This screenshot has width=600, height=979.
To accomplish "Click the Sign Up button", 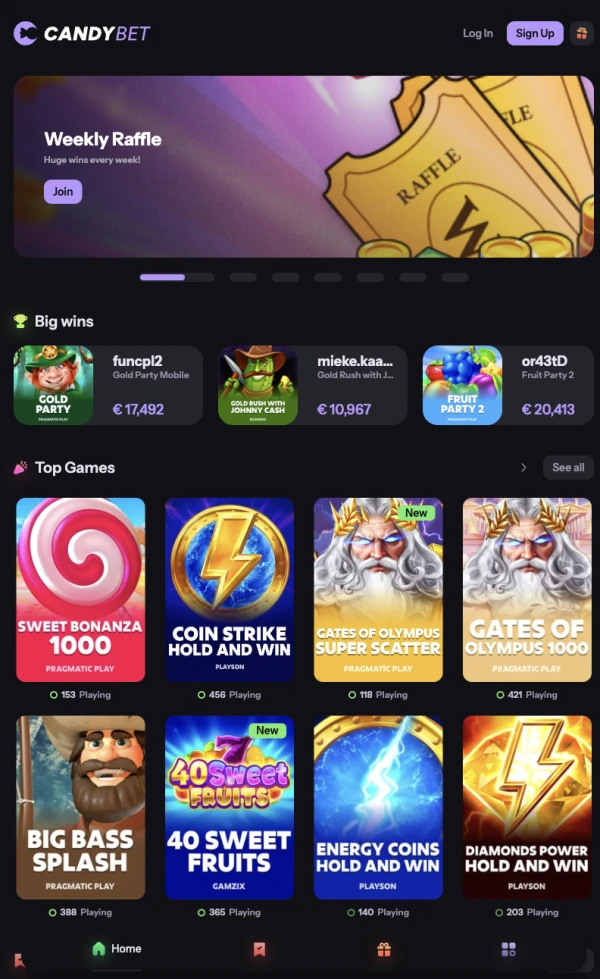I will (x=535, y=34).
